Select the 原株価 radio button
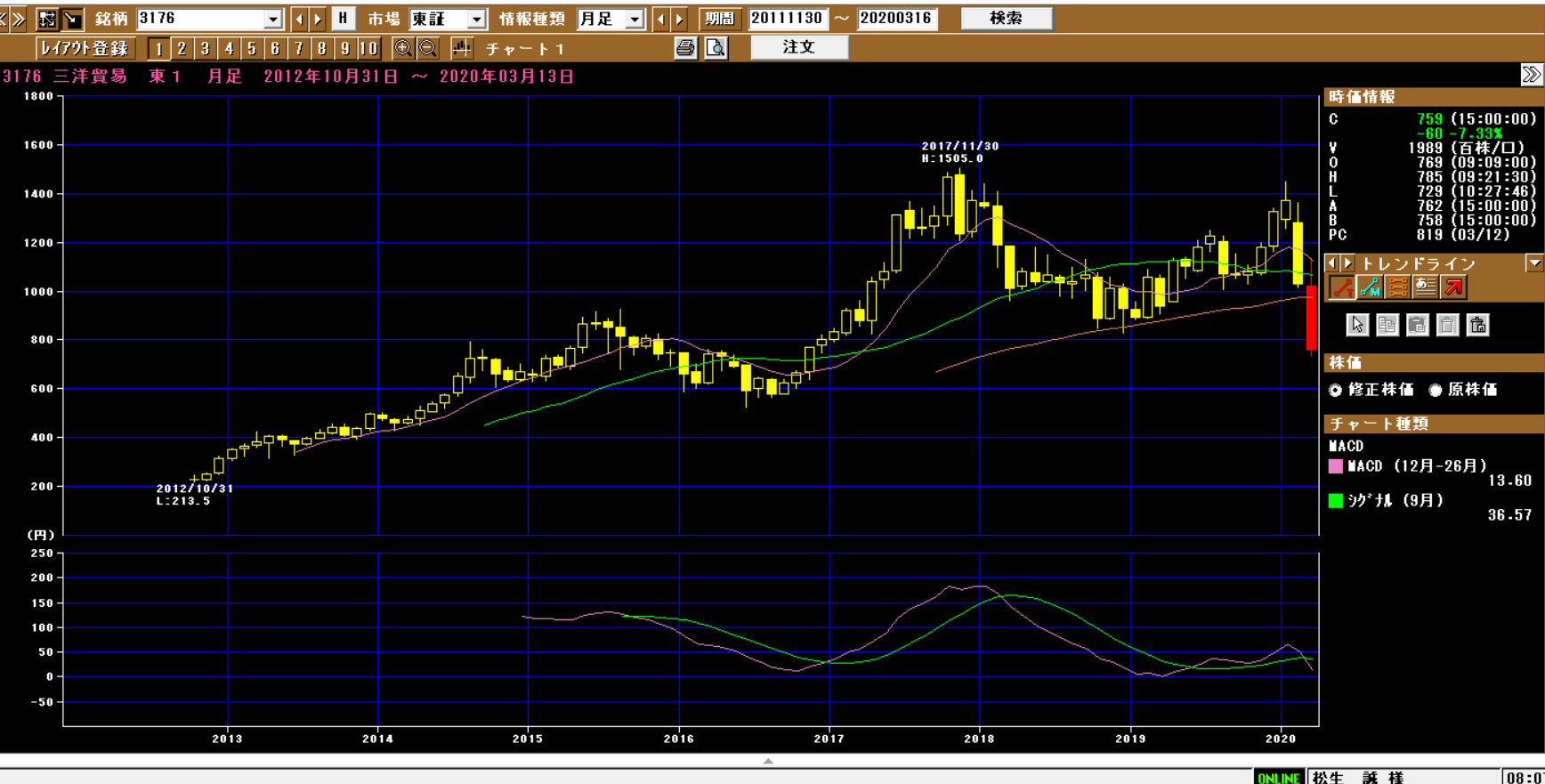 click(x=1436, y=390)
